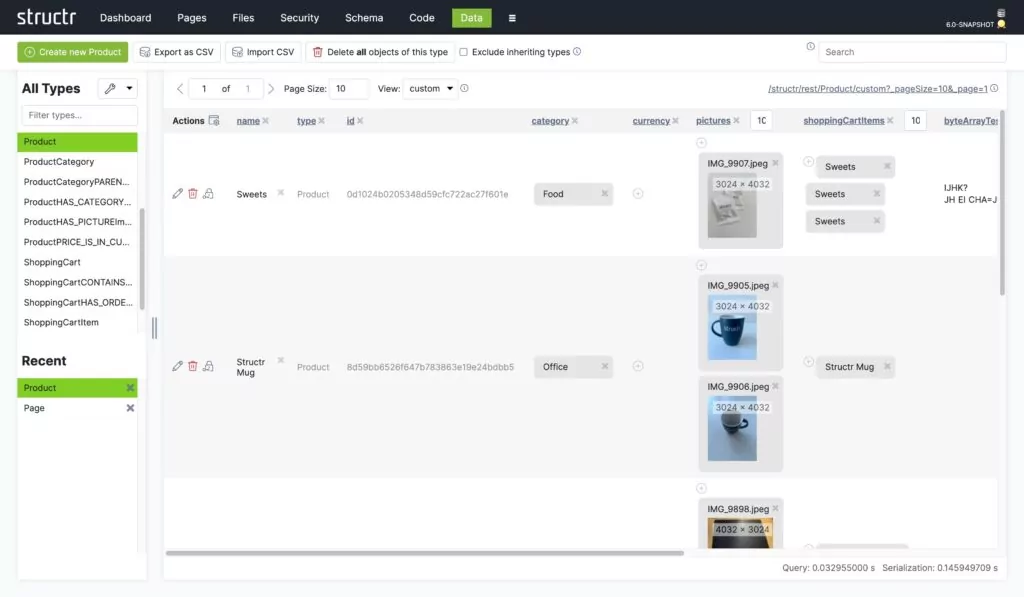
Task: Open IMG_9907.jpeg sweets thumbnail
Action: [732, 205]
